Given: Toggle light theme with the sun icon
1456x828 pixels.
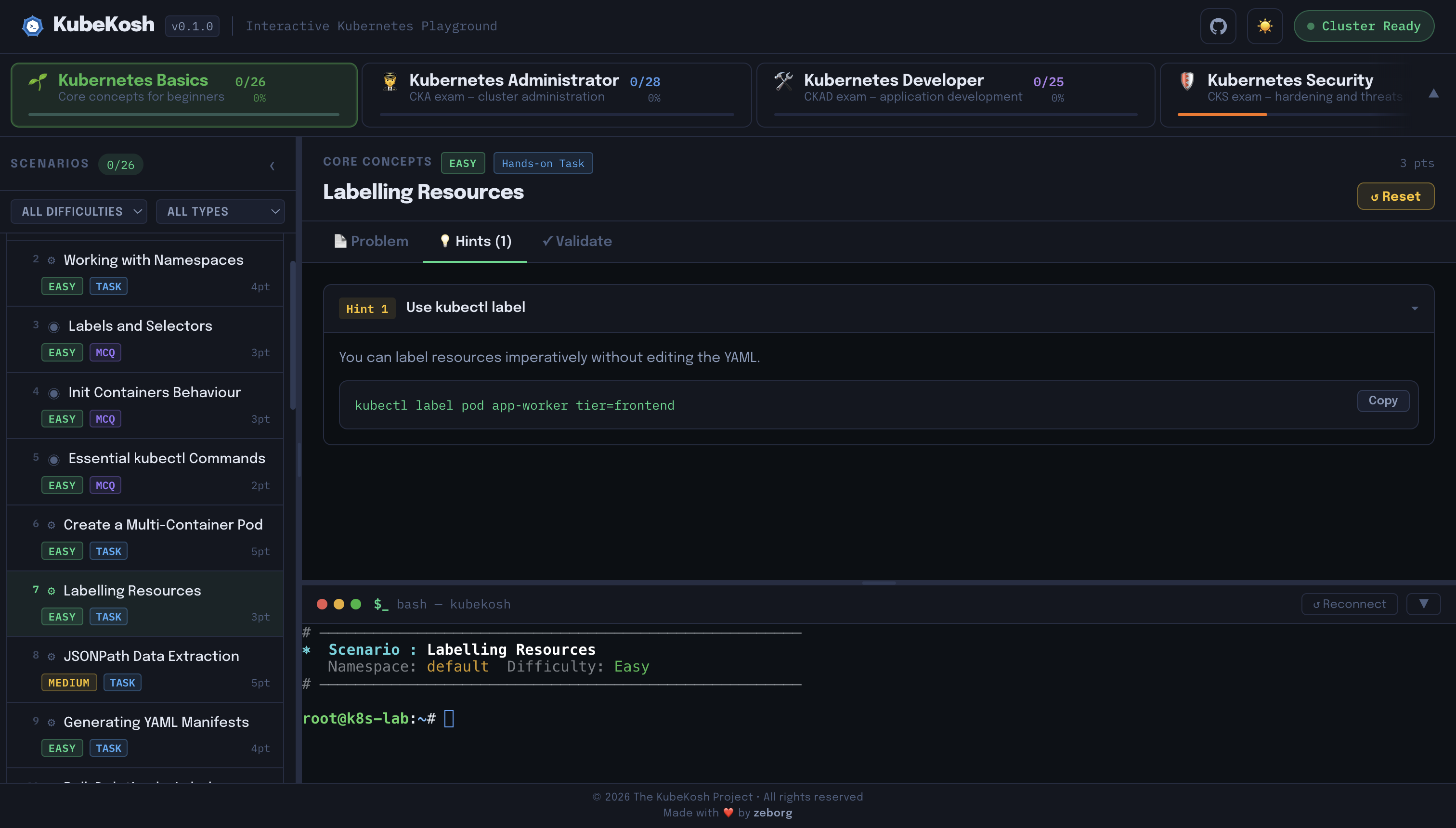Looking at the screenshot, I should [x=1264, y=26].
